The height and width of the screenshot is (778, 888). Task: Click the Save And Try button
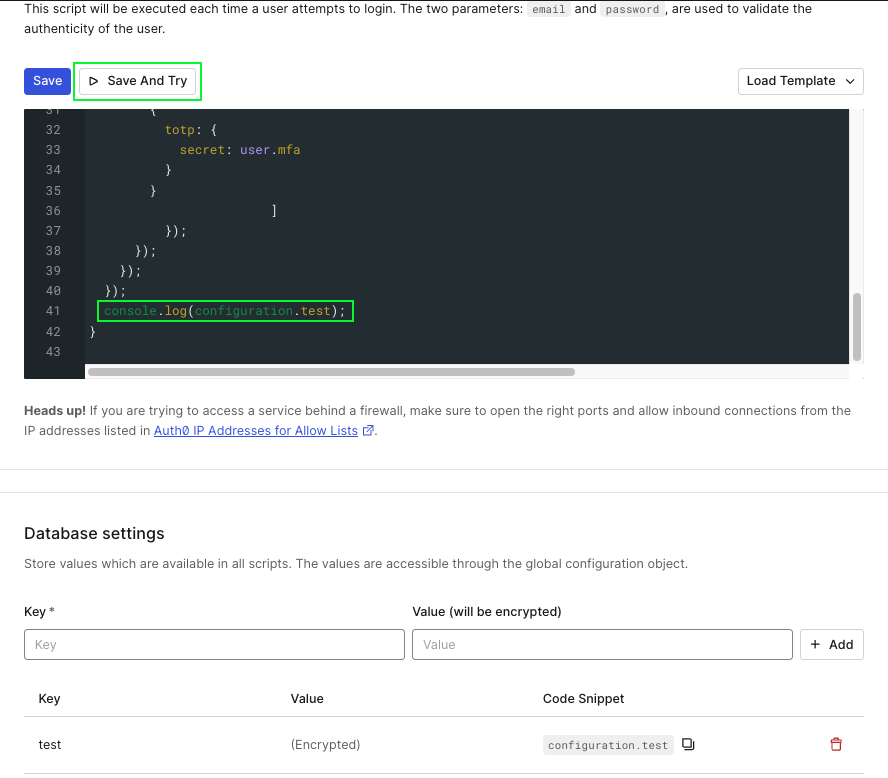[138, 81]
